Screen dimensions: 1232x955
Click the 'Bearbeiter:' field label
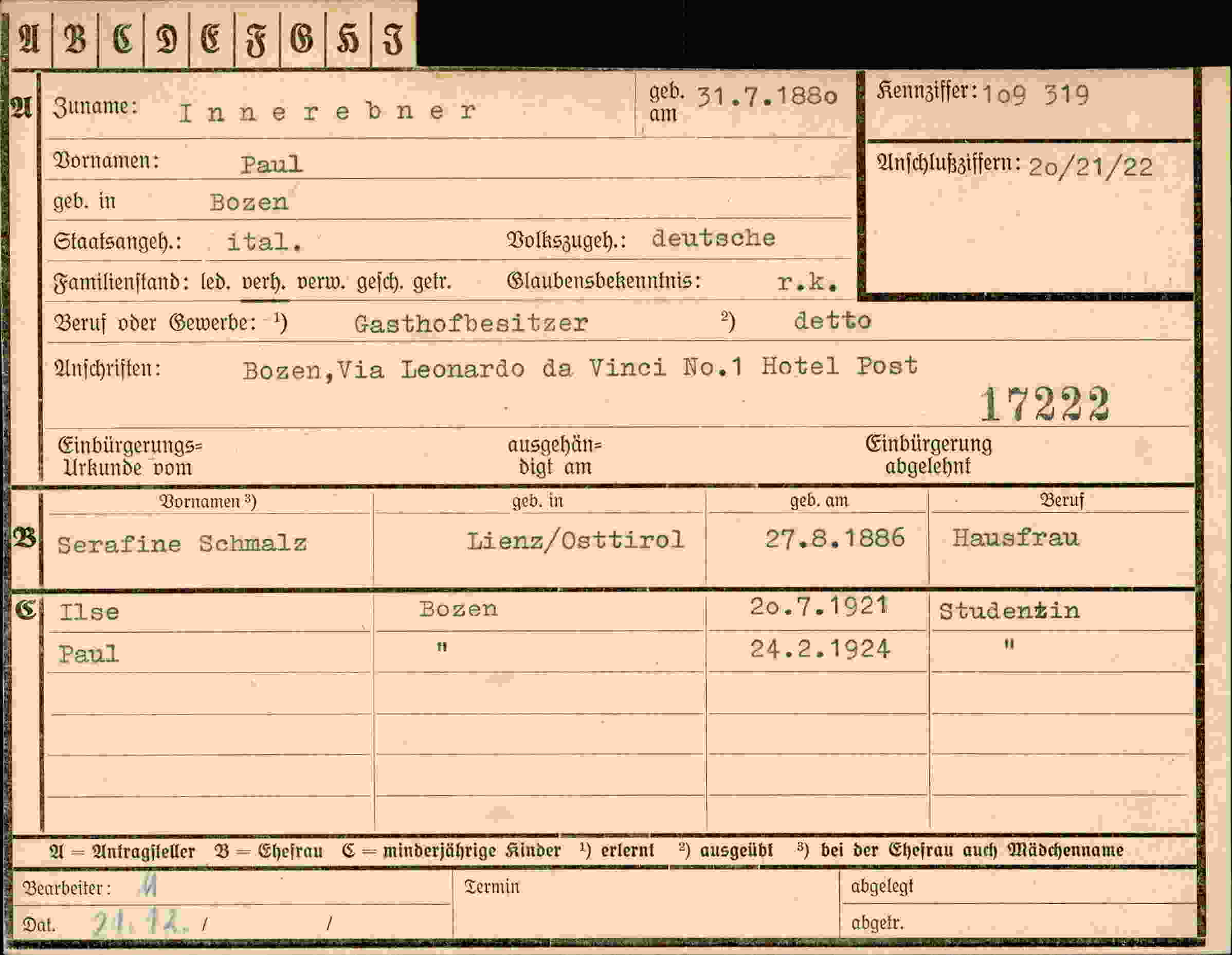[66, 889]
